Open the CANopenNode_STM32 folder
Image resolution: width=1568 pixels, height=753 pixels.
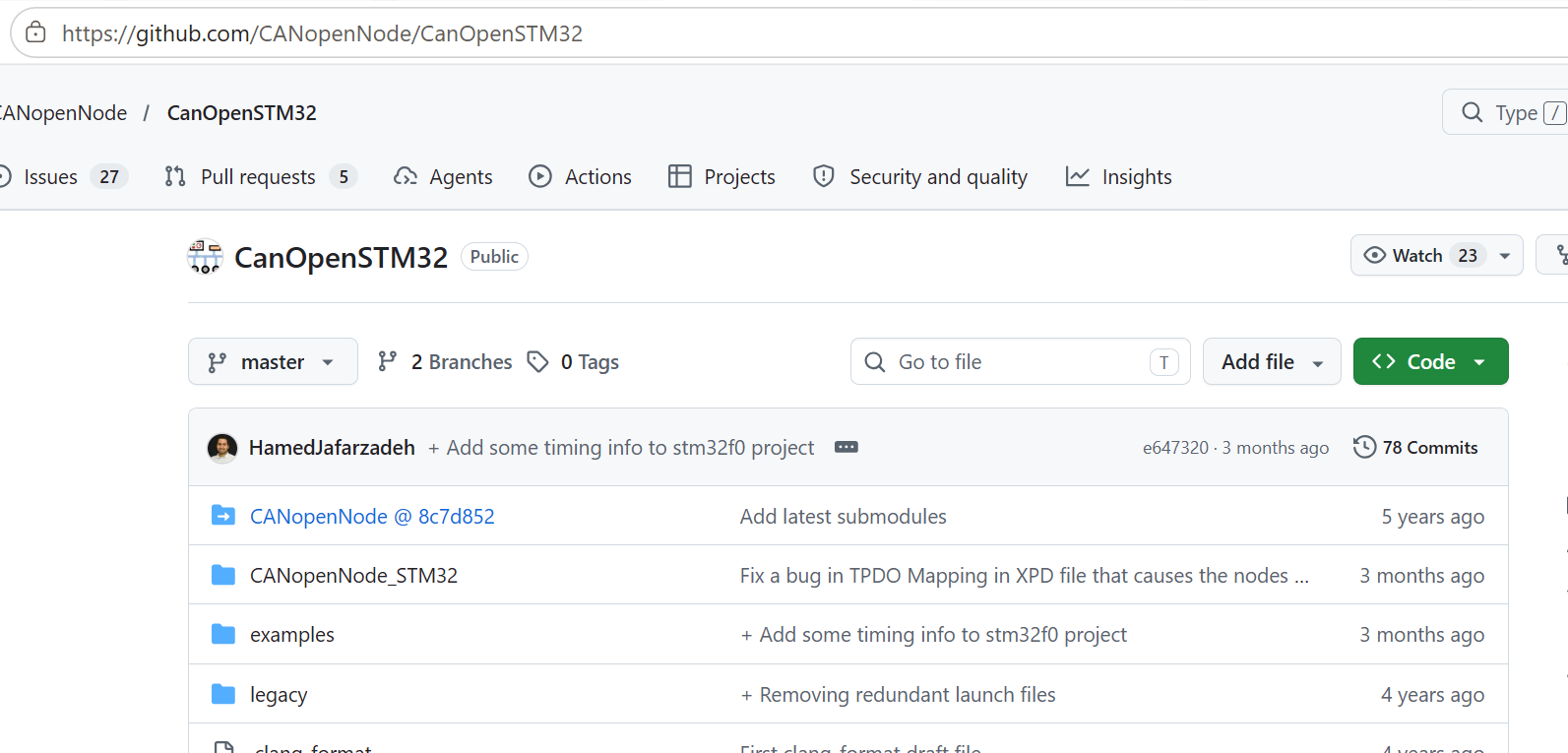(353, 576)
